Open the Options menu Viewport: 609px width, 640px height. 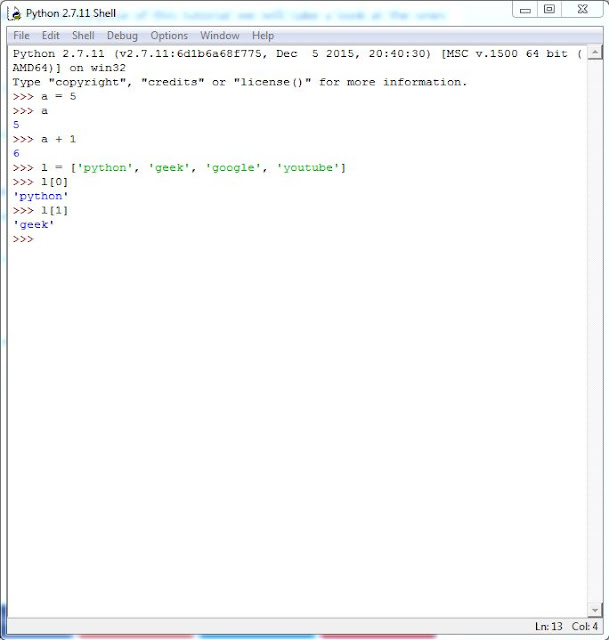pos(169,36)
